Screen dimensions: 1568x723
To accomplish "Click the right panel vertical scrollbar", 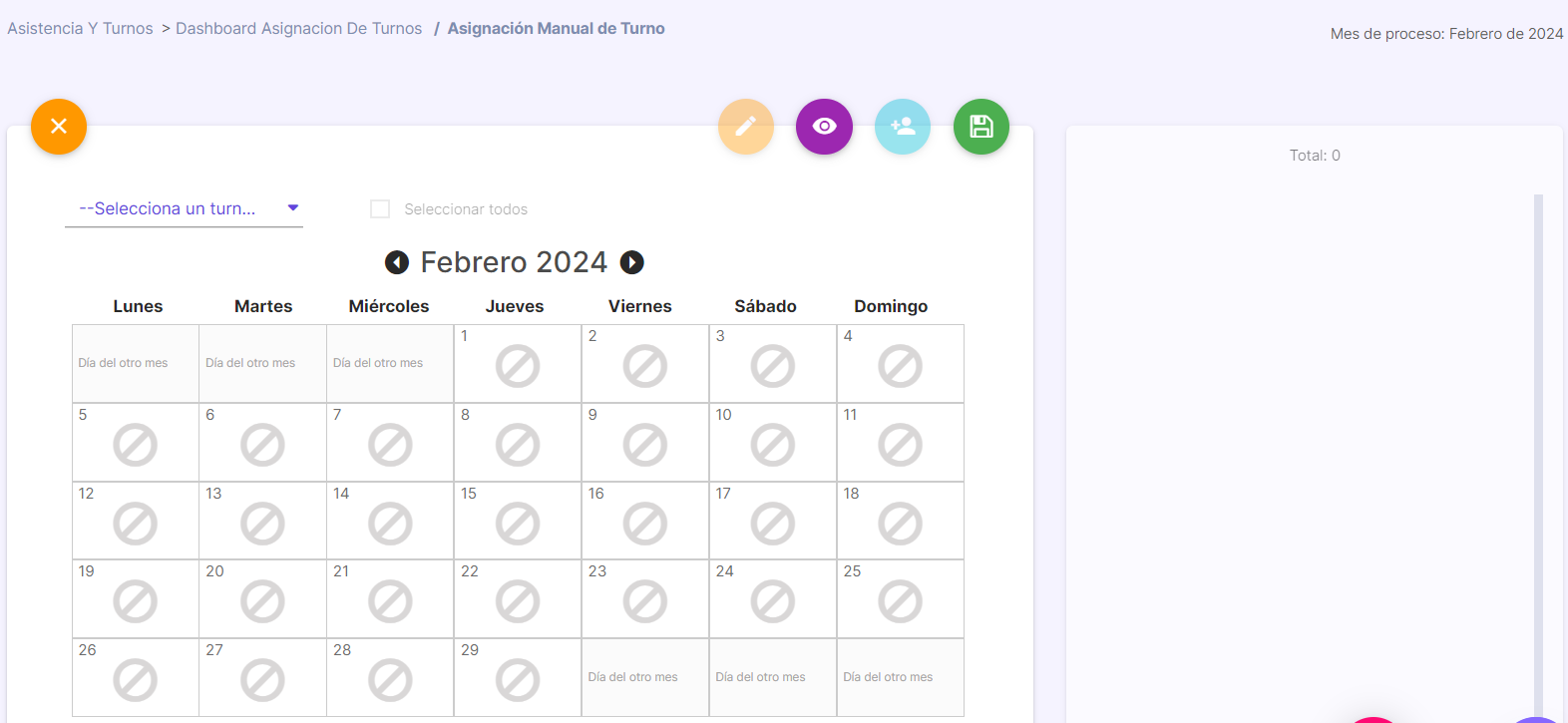I will click(x=1538, y=454).
